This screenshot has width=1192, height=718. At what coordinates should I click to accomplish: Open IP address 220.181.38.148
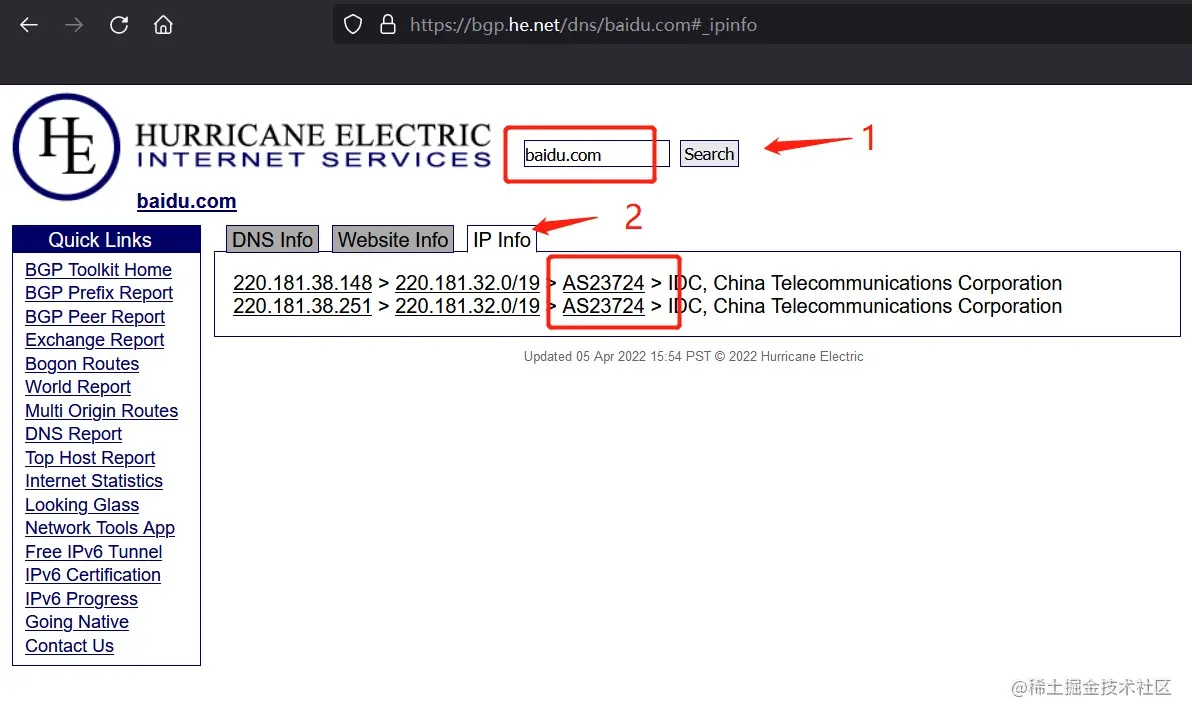click(x=303, y=283)
